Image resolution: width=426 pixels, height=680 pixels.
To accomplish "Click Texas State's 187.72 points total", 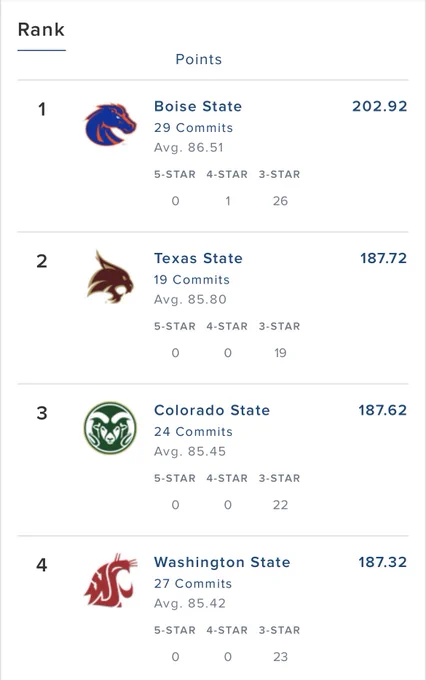I will pos(383,258).
